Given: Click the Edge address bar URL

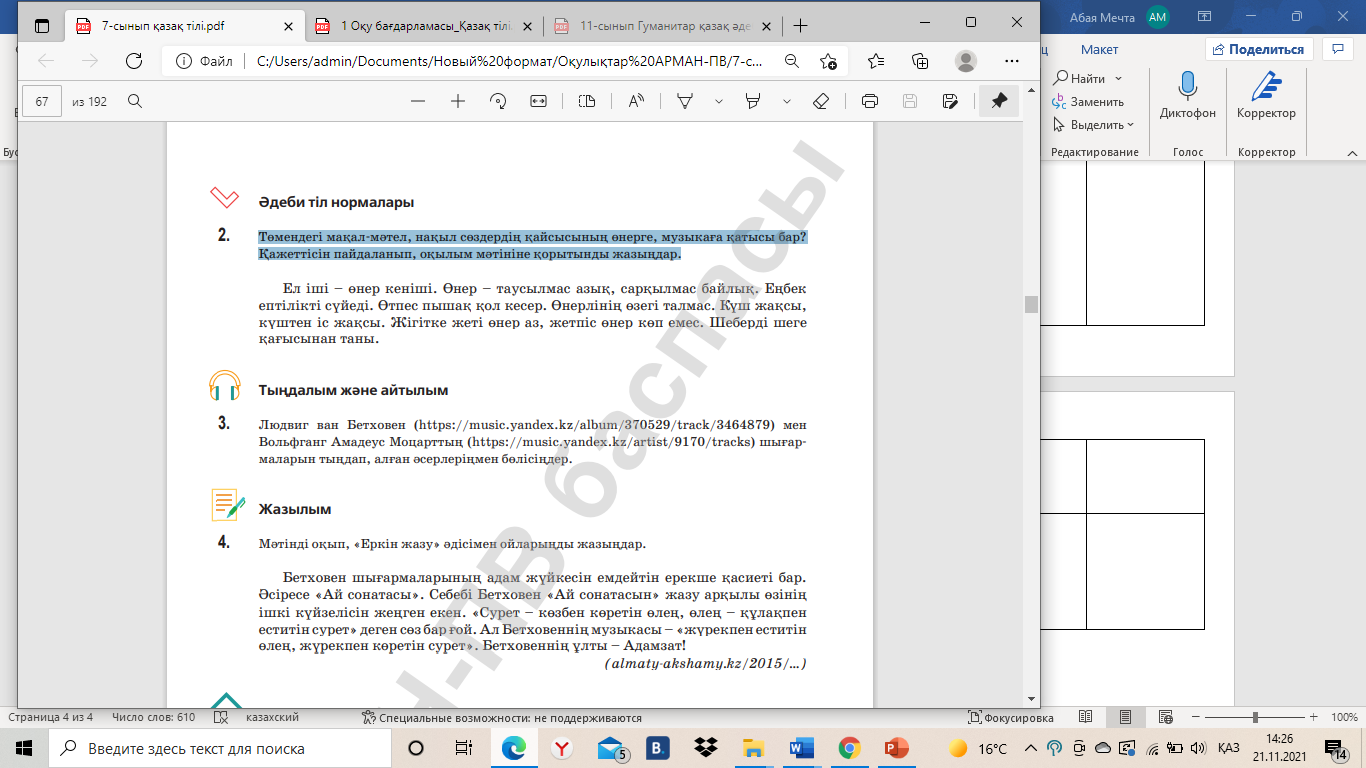Looking at the screenshot, I should click(x=510, y=61).
